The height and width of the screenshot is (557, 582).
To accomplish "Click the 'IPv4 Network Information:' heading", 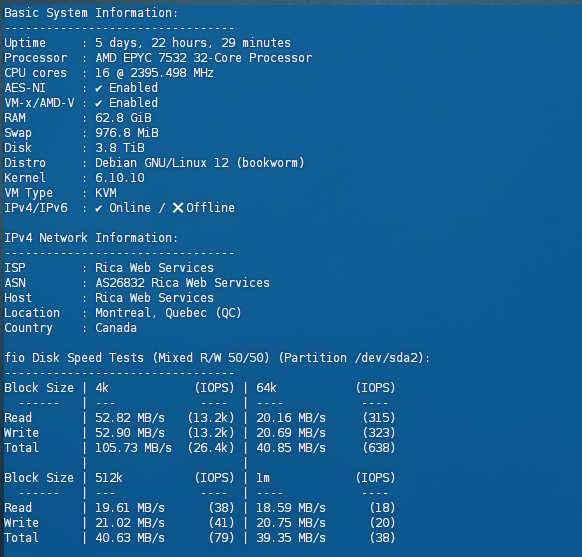I will click(91, 238).
